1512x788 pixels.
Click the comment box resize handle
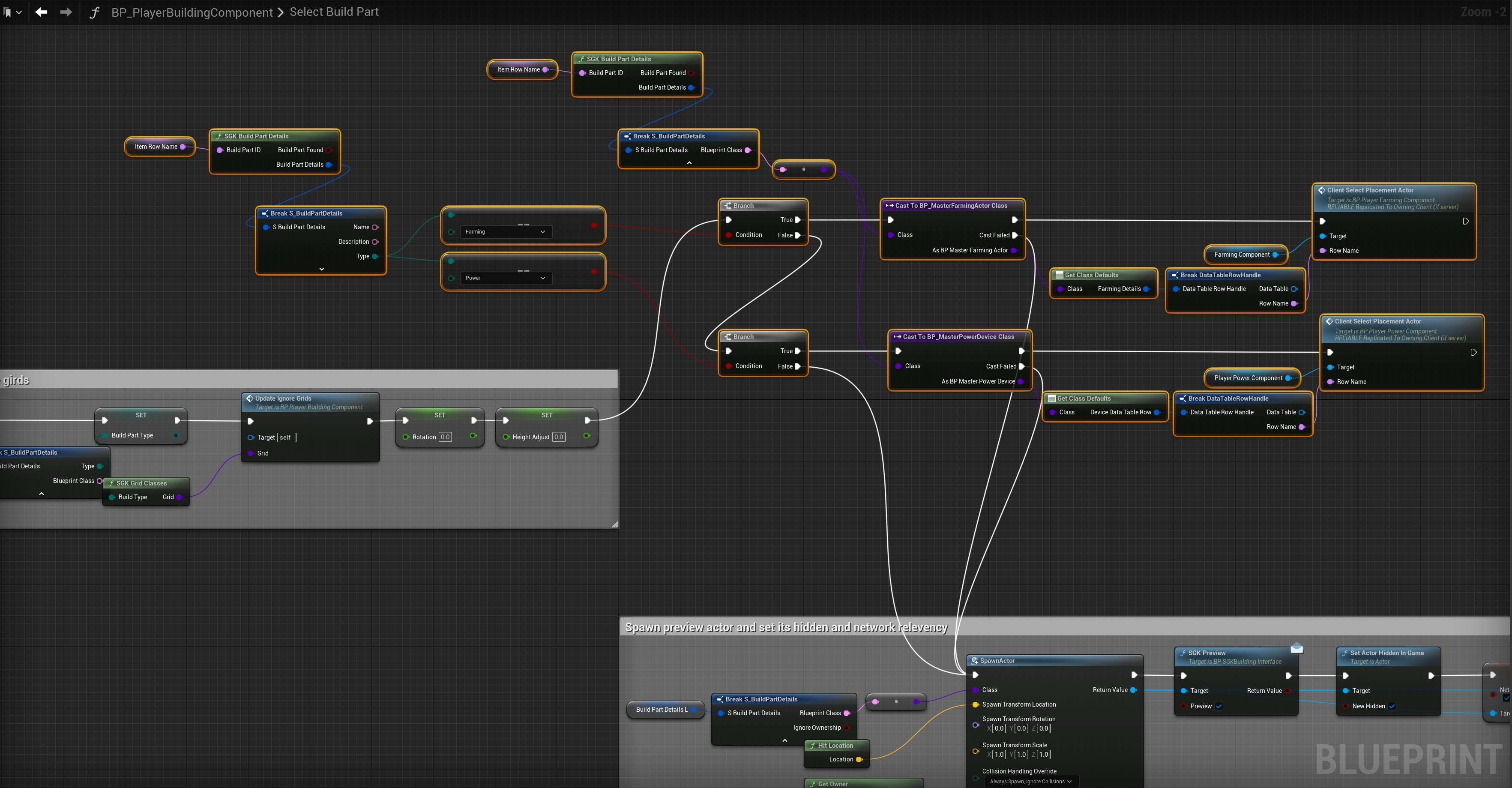[x=614, y=524]
